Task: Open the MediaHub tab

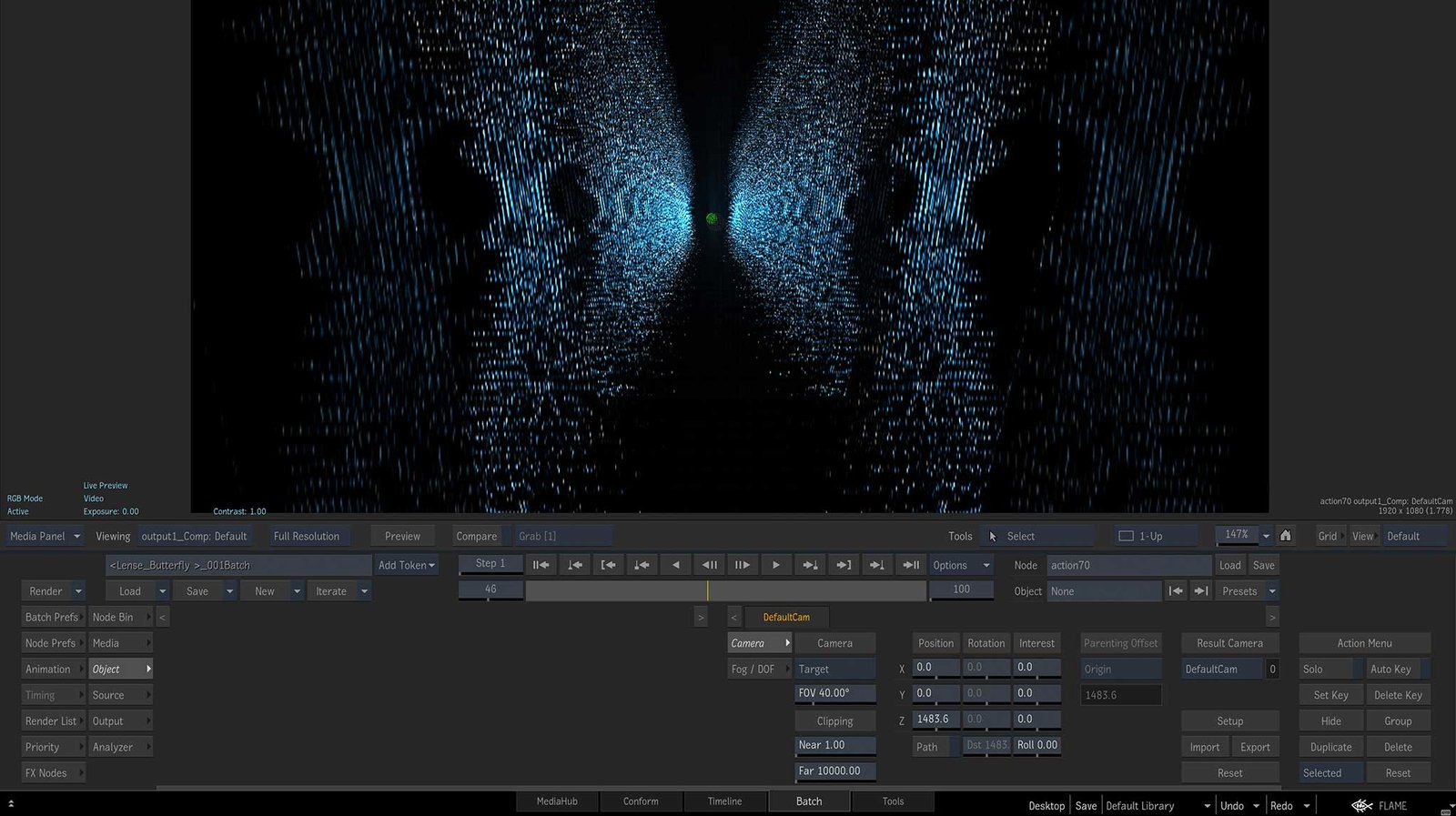Action: [557, 801]
